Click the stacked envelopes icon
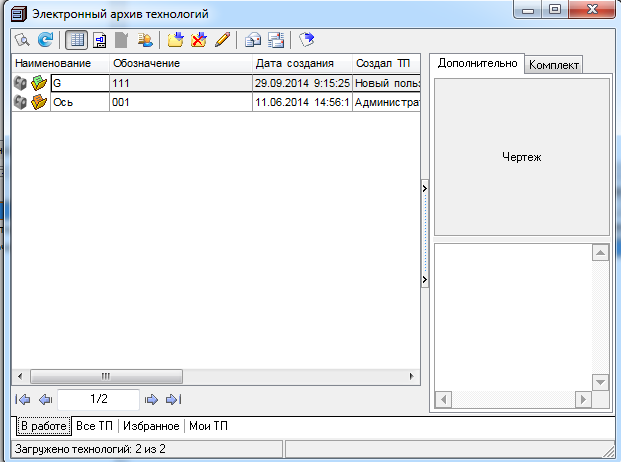This screenshot has height=462, width=621. point(276,40)
